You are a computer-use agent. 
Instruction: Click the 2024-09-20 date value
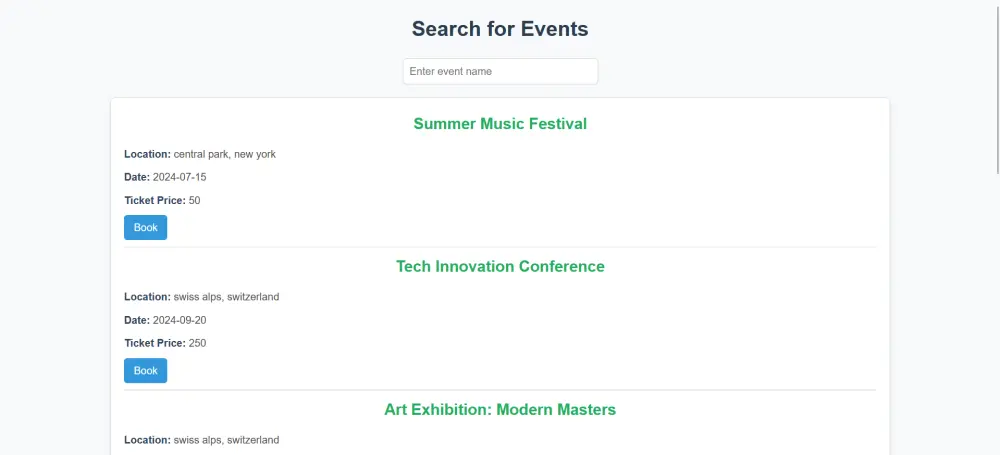coord(179,320)
